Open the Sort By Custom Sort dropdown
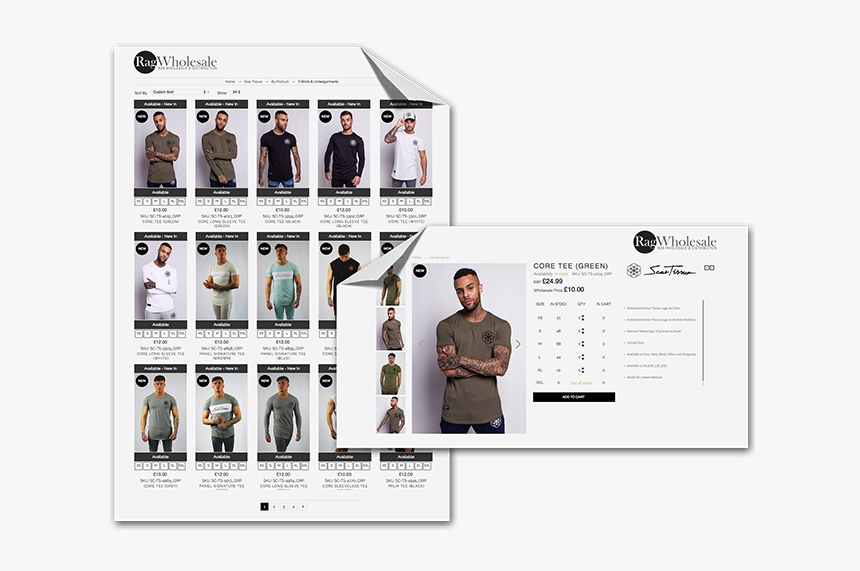Viewport: 860px width, 571px height. [180, 92]
